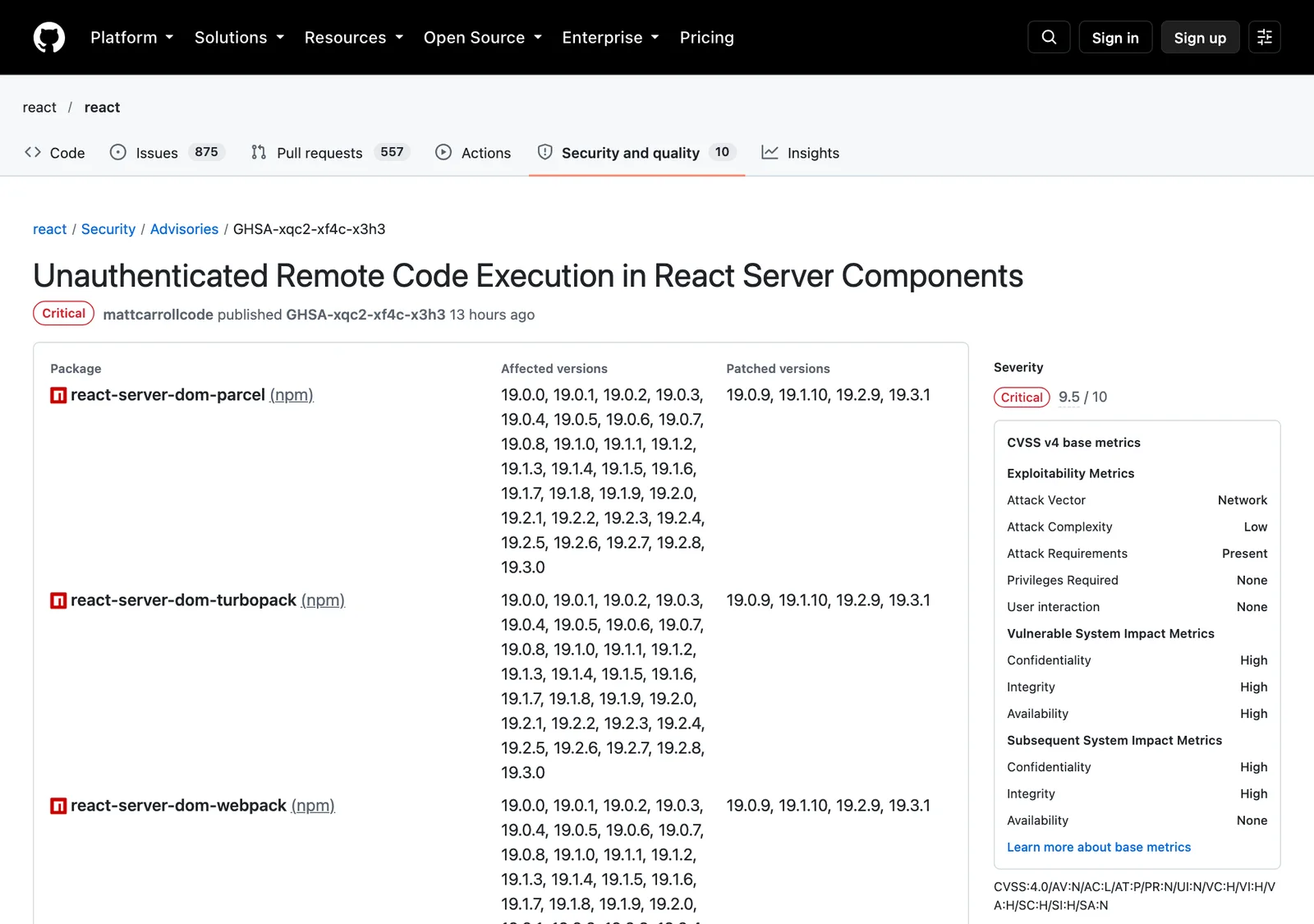Click the User interaction metric label
1314x924 pixels.
pos(1053,607)
